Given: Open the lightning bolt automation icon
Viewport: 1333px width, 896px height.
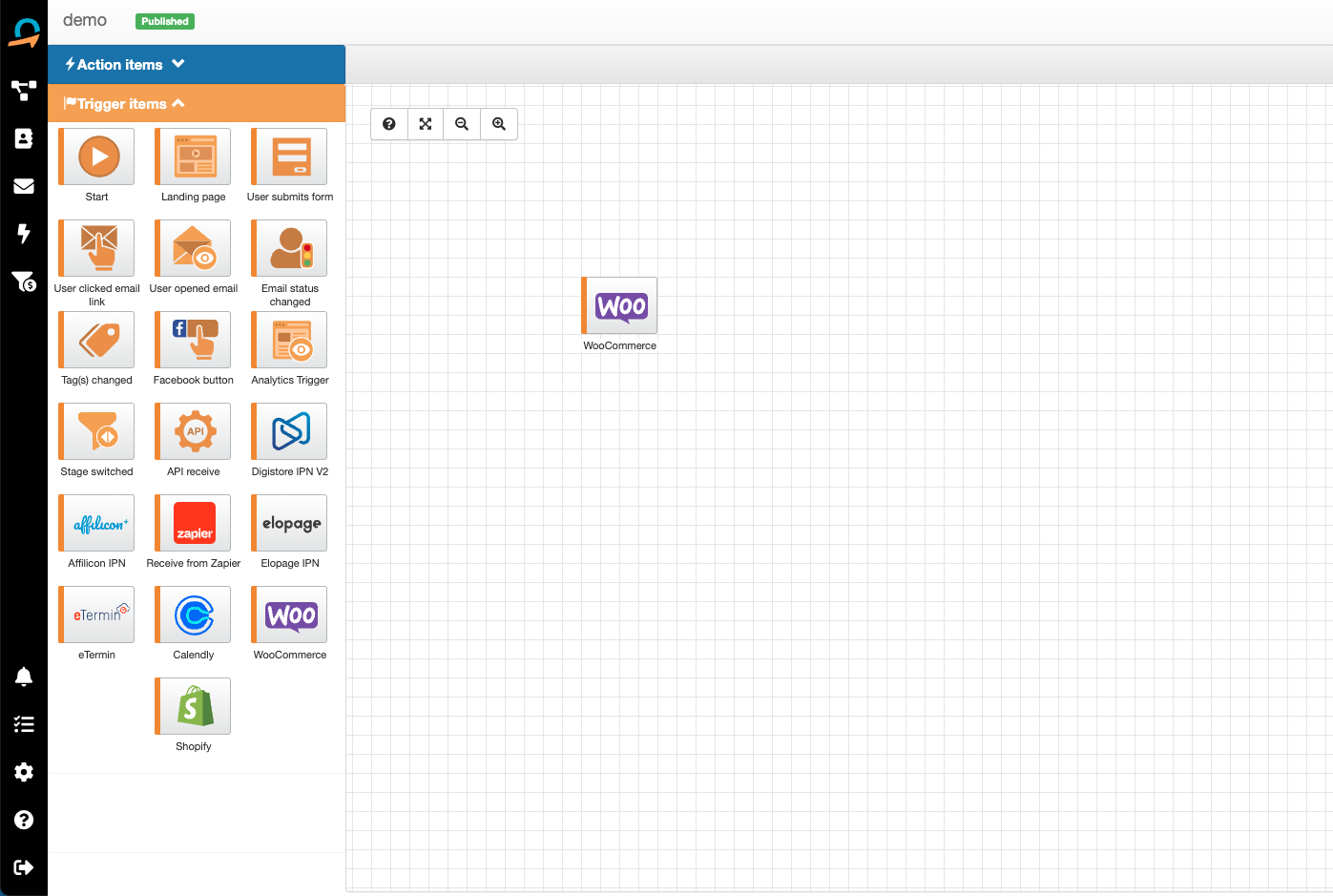Looking at the screenshot, I should pyautogui.click(x=24, y=234).
